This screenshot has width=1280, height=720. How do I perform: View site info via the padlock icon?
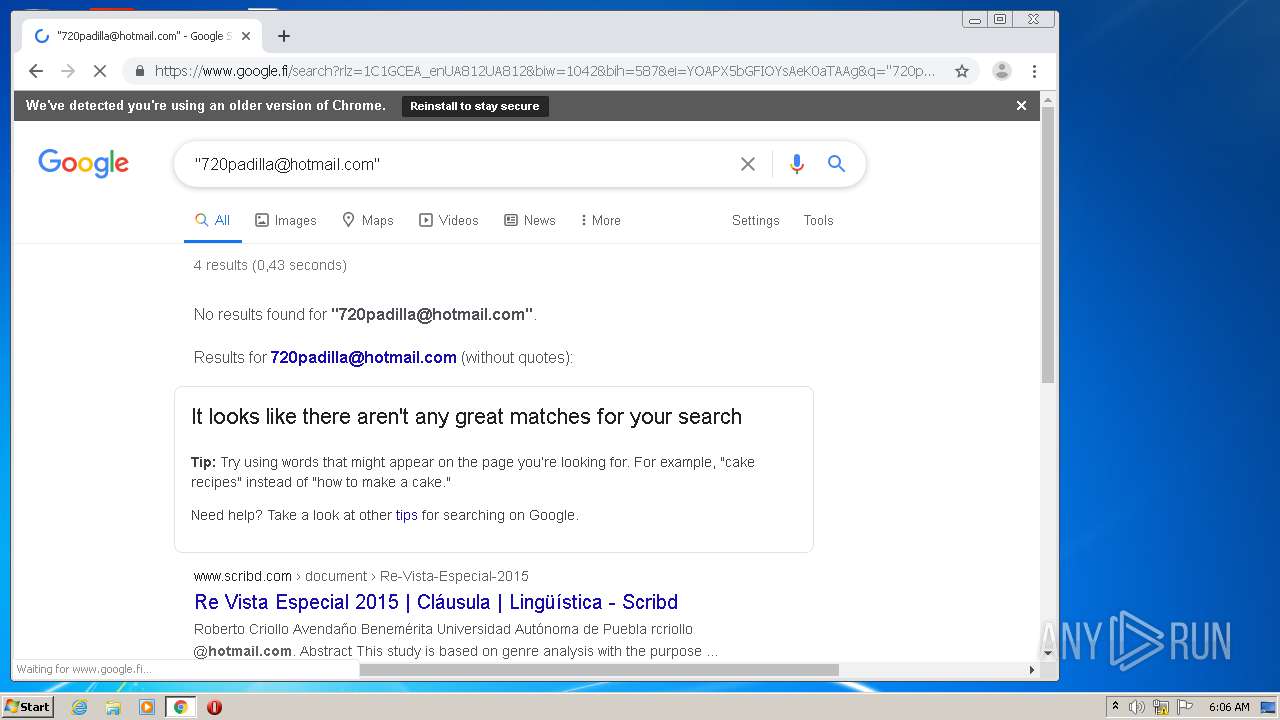click(140, 71)
